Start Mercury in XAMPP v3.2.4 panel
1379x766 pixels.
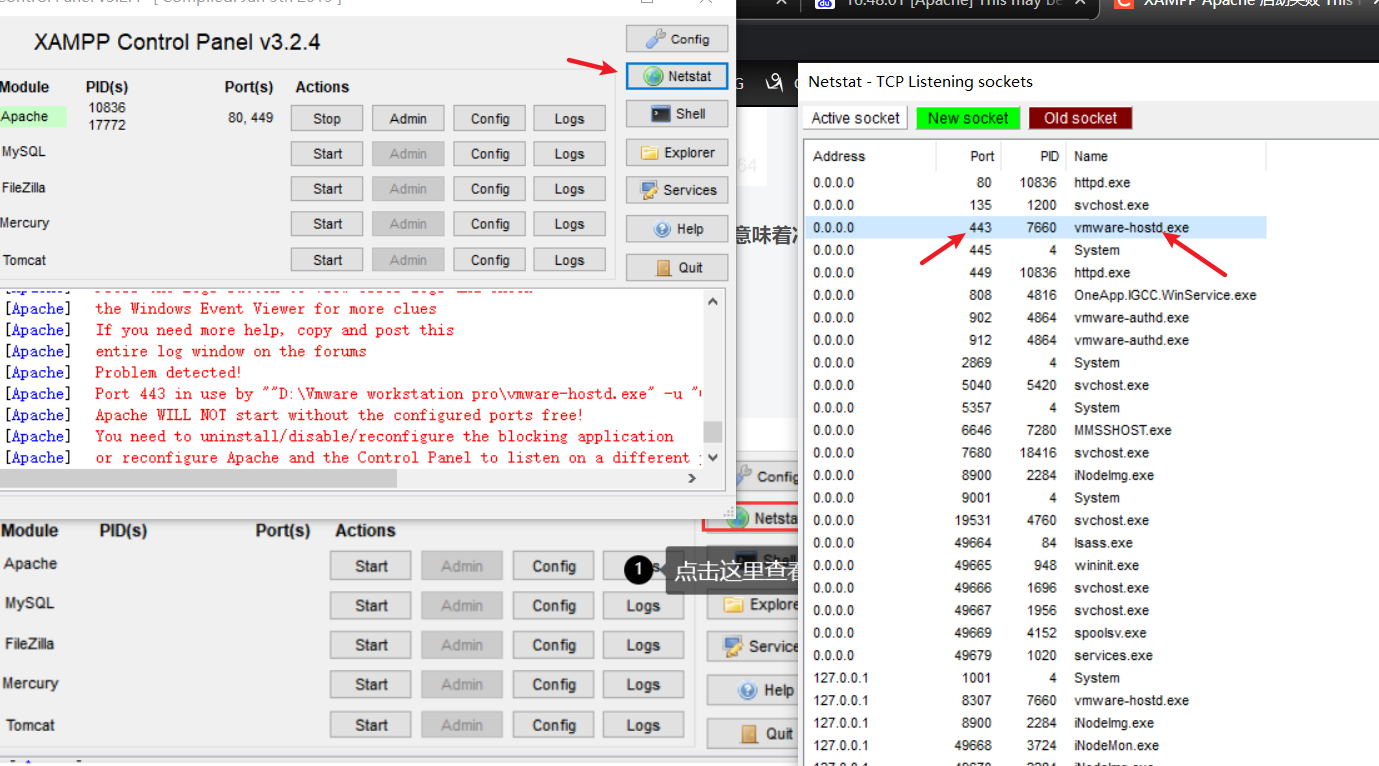(x=327, y=224)
